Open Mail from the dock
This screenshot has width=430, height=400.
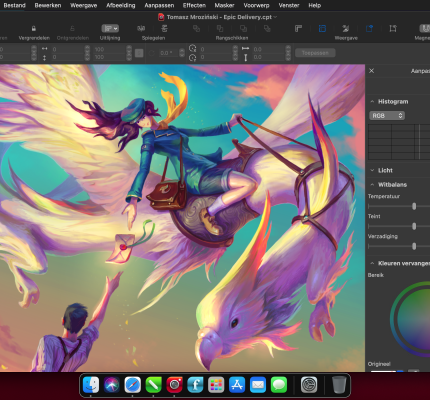(x=258, y=385)
